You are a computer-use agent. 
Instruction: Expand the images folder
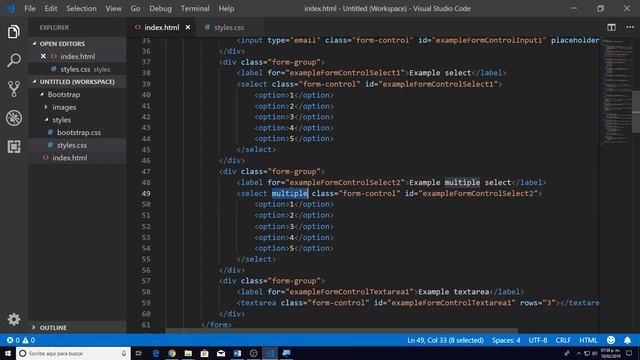pyautogui.click(x=46, y=107)
